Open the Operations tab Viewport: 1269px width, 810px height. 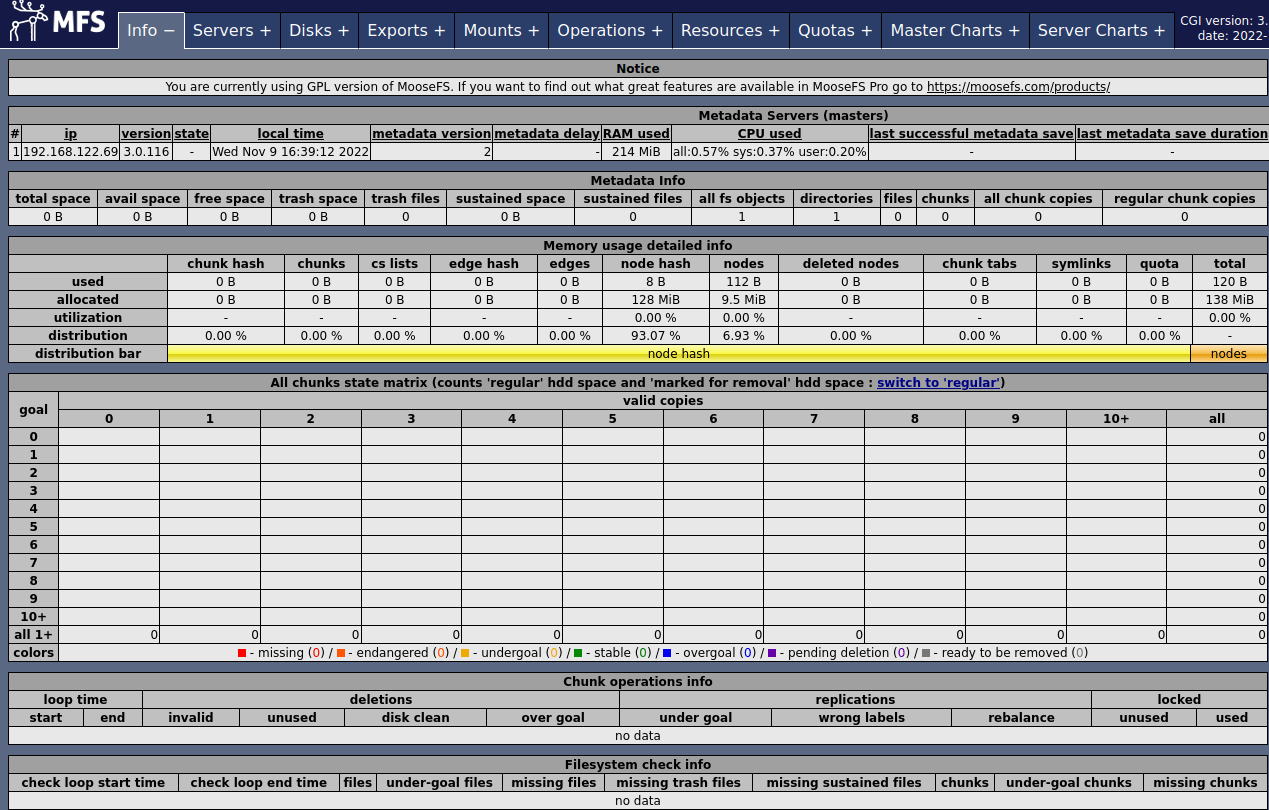(x=610, y=30)
